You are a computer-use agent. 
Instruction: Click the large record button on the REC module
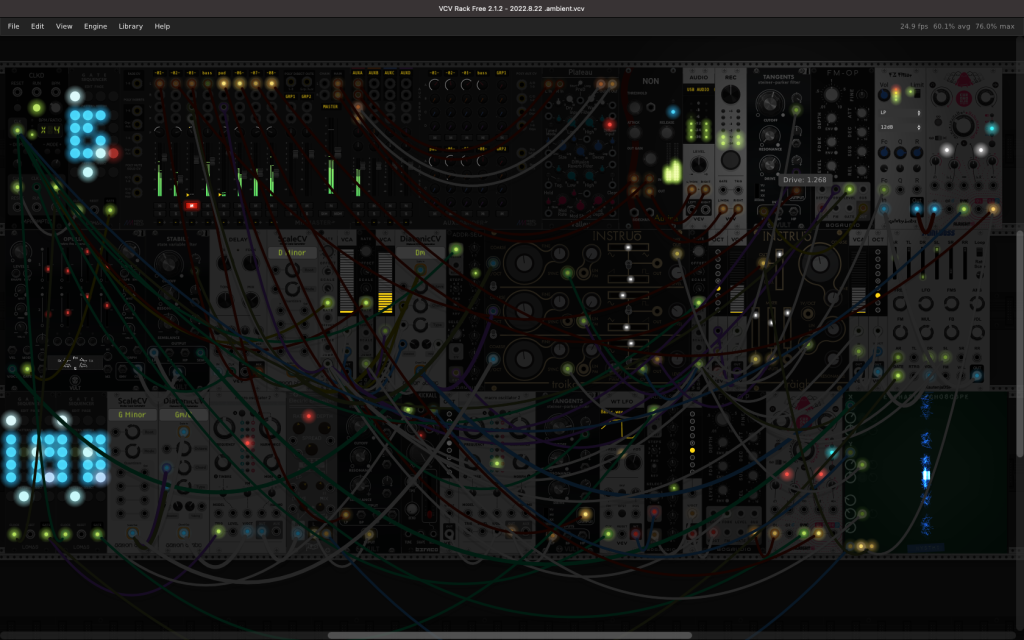730,159
